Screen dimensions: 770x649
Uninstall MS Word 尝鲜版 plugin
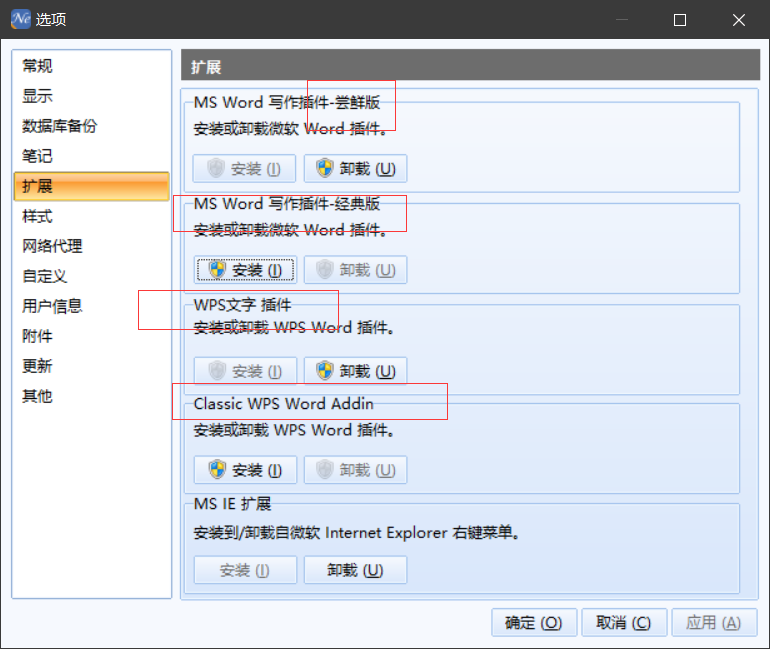[356, 168]
